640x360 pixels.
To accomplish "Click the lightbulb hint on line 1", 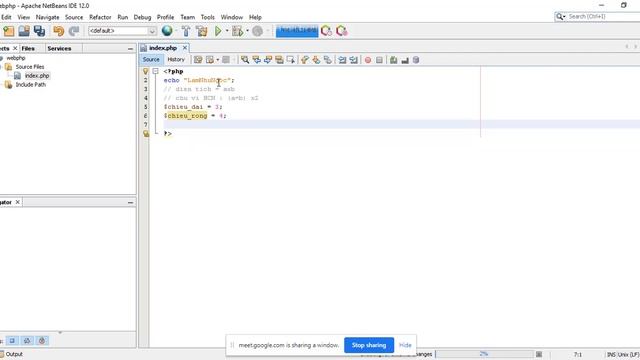I will pyautogui.click(x=146, y=71).
